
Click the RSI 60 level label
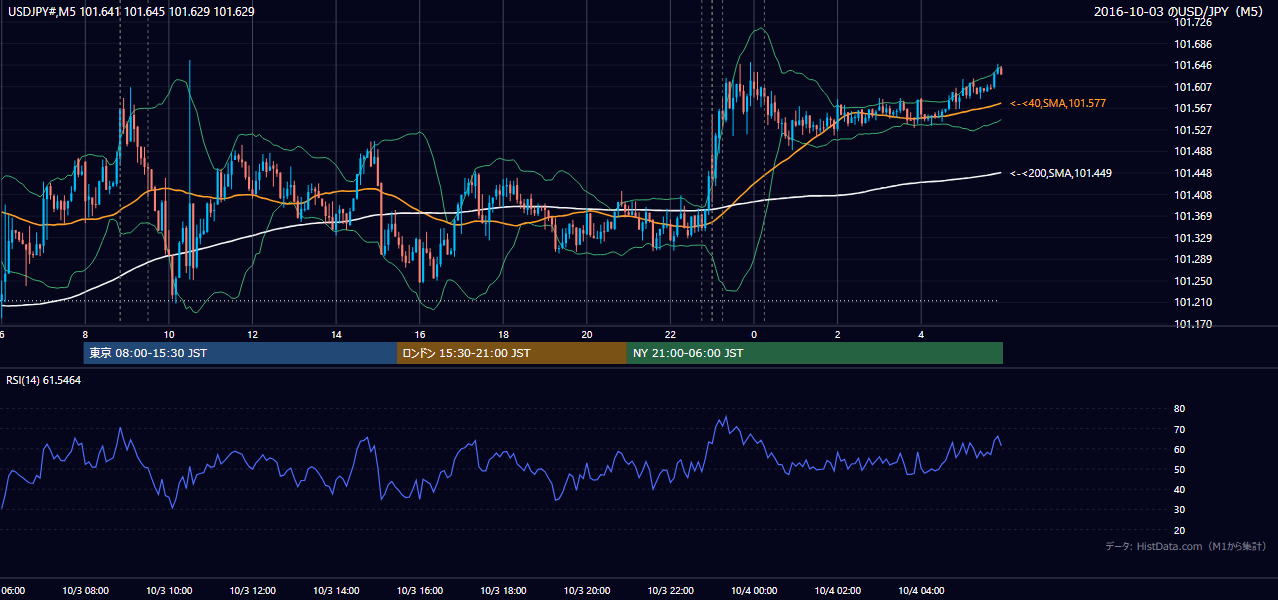click(x=1179, y=449)
